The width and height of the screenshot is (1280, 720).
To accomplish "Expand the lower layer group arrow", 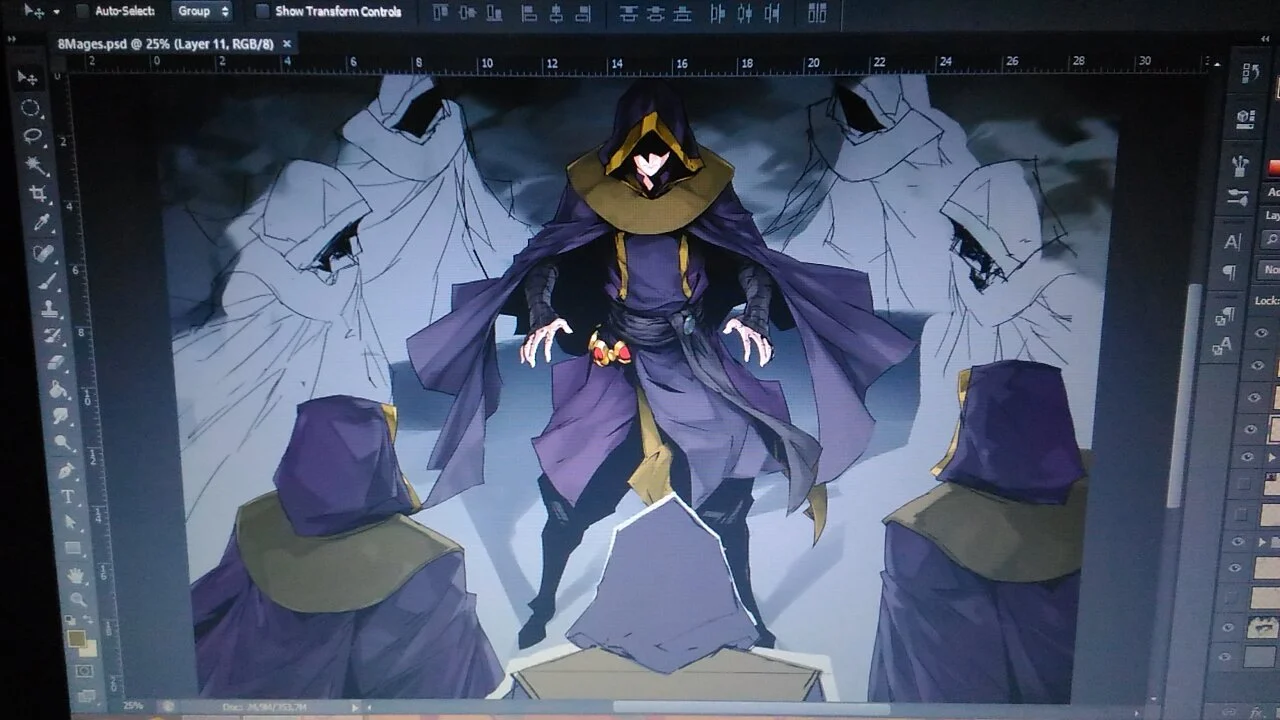I will pos(1263,542).
